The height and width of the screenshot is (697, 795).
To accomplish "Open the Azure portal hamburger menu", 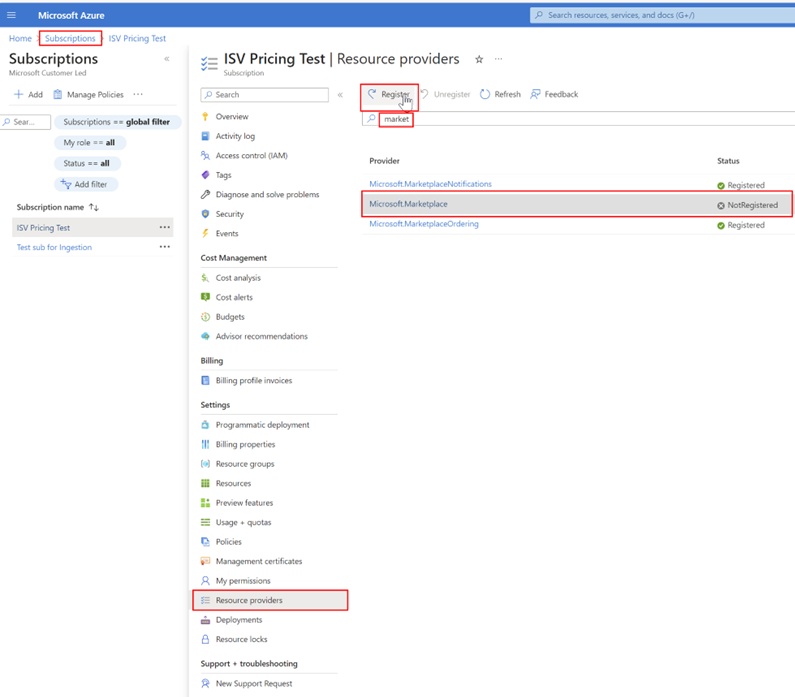I will click(11, 15).
